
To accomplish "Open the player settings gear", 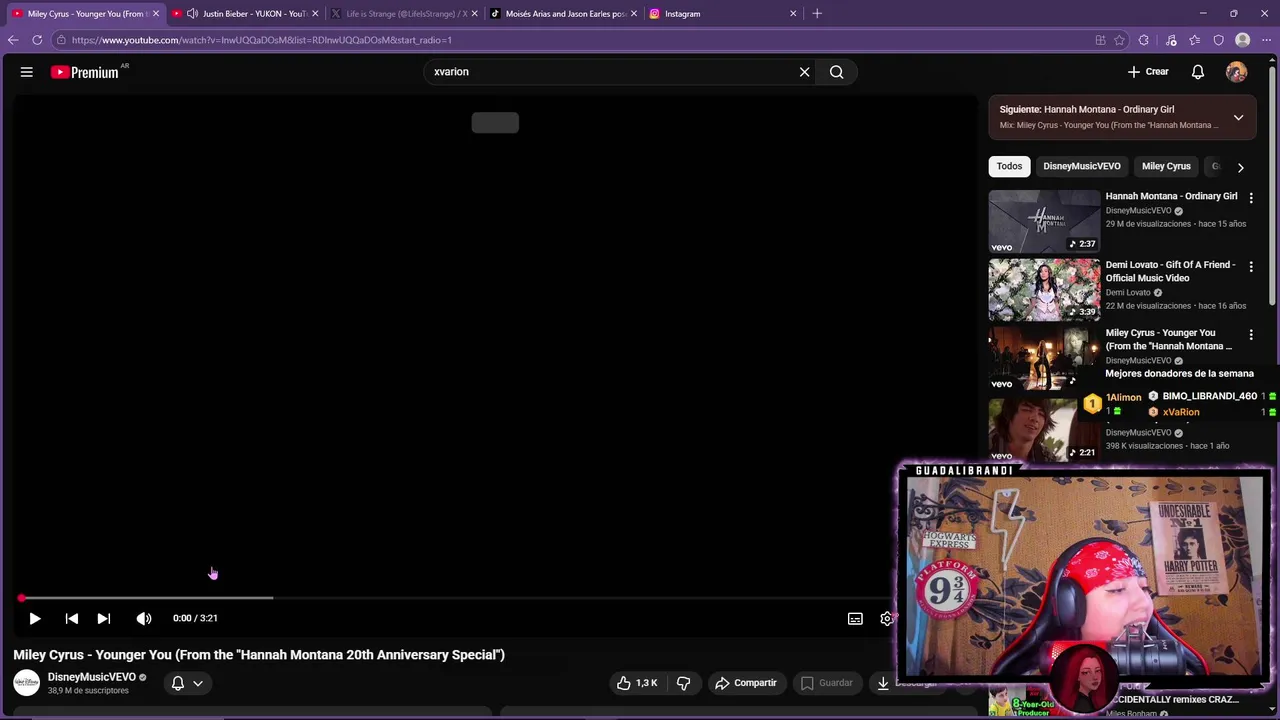I will tap(886, 619).
